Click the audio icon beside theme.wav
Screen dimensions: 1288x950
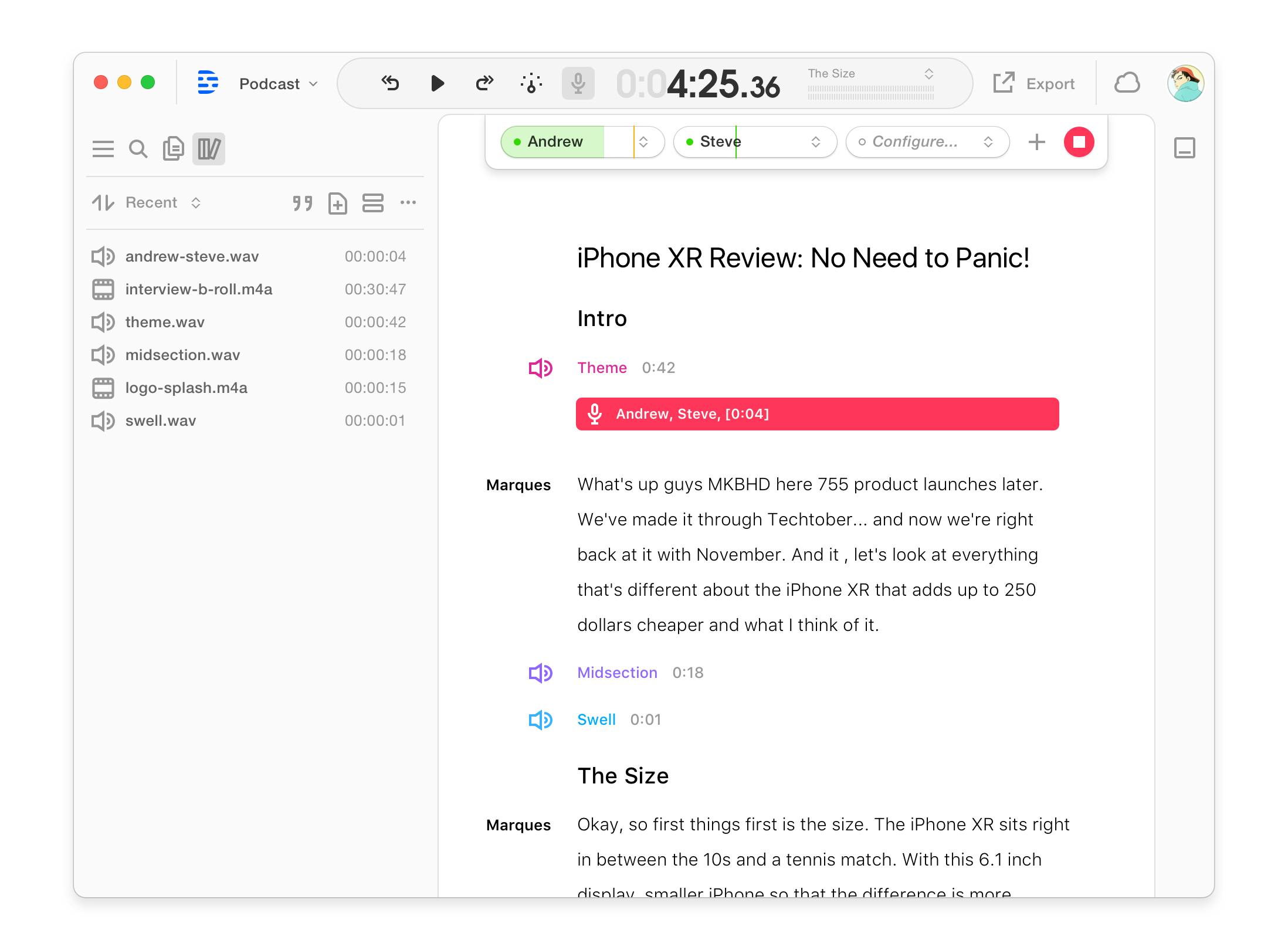pos(103,322)
